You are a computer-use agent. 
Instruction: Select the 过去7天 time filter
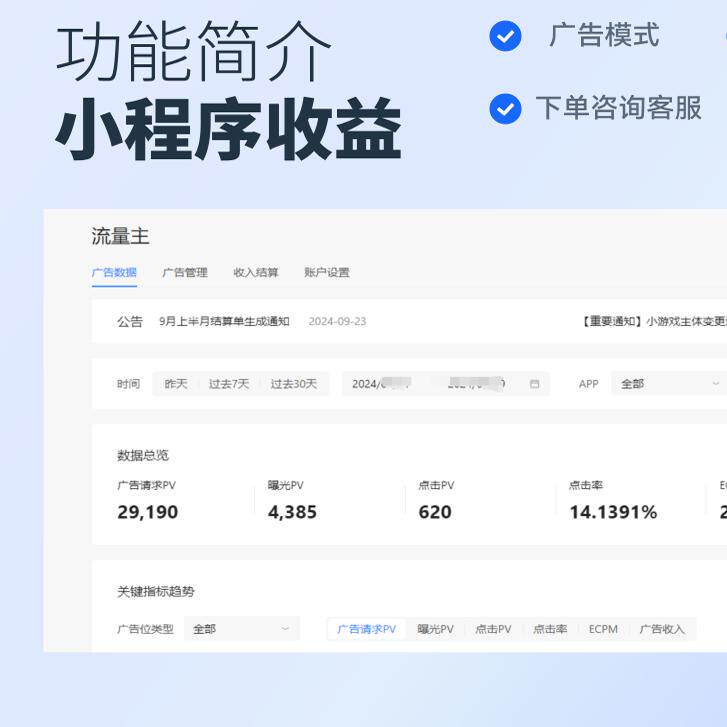(229, 384)
